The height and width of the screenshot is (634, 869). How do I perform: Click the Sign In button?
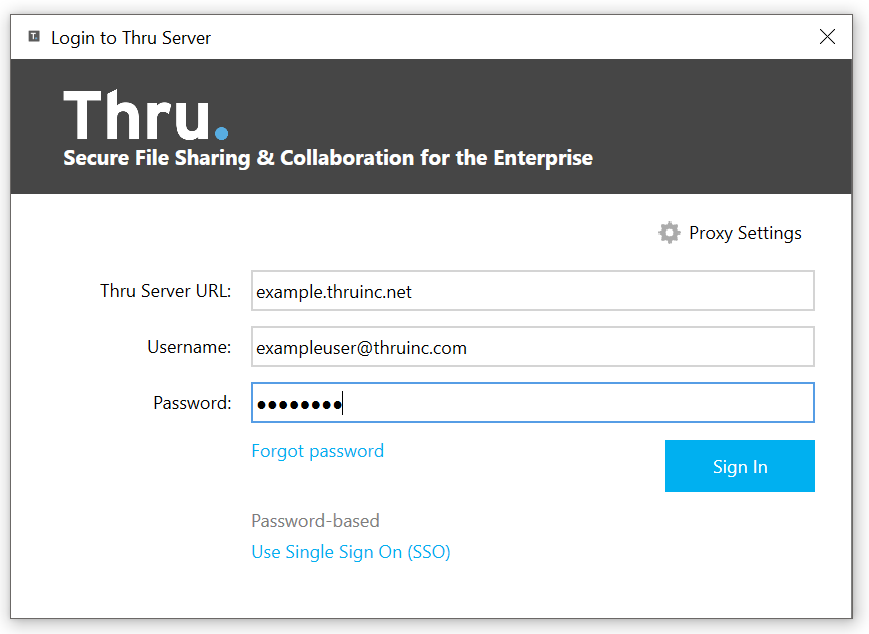(x=740, y=466)
